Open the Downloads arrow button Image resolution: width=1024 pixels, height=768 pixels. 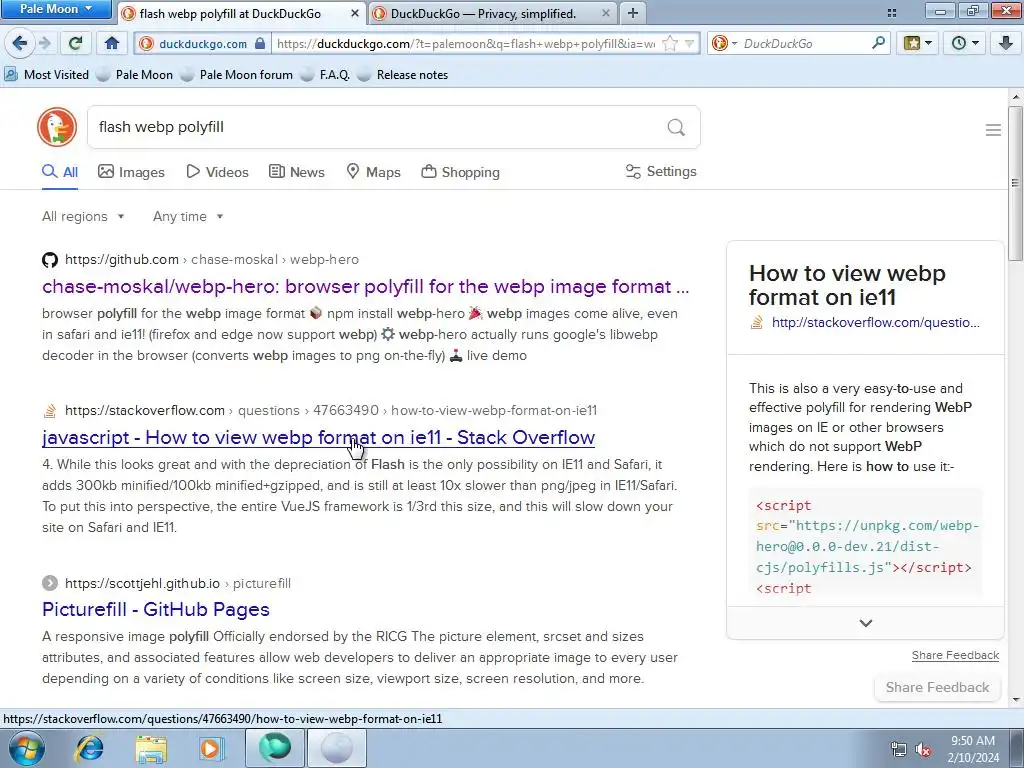pyautogui.click(x=1005, y=43)
